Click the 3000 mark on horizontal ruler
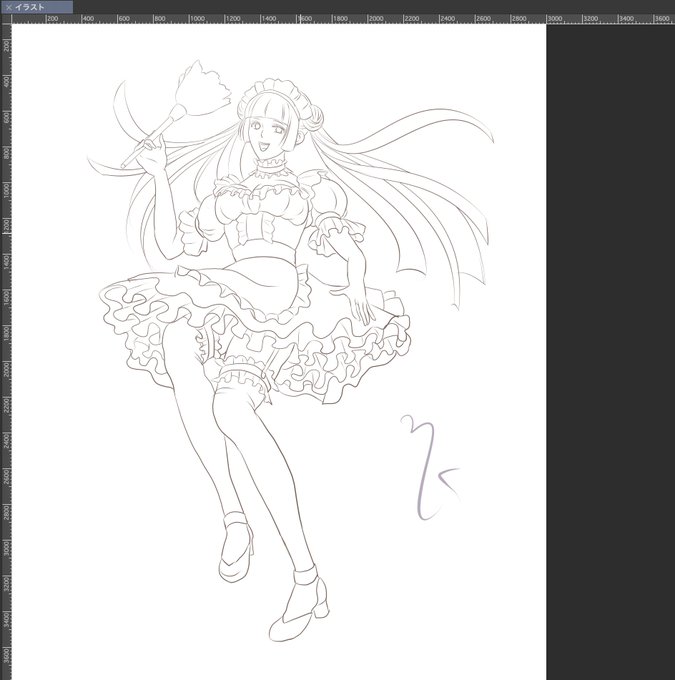This screenshot has height=680, width=675. click(x=554, y=19)
